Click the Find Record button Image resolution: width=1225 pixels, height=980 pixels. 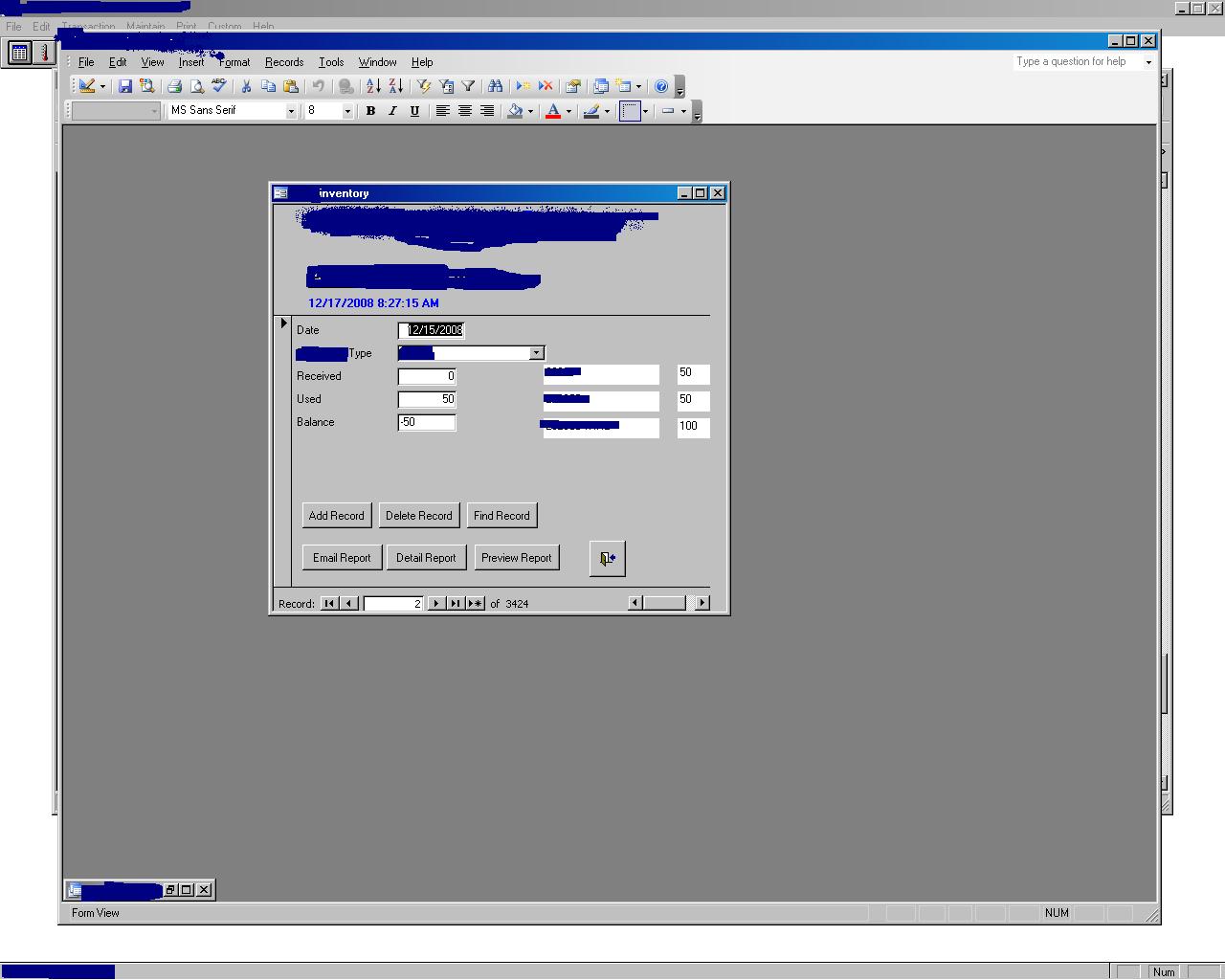tap(501, 516)
